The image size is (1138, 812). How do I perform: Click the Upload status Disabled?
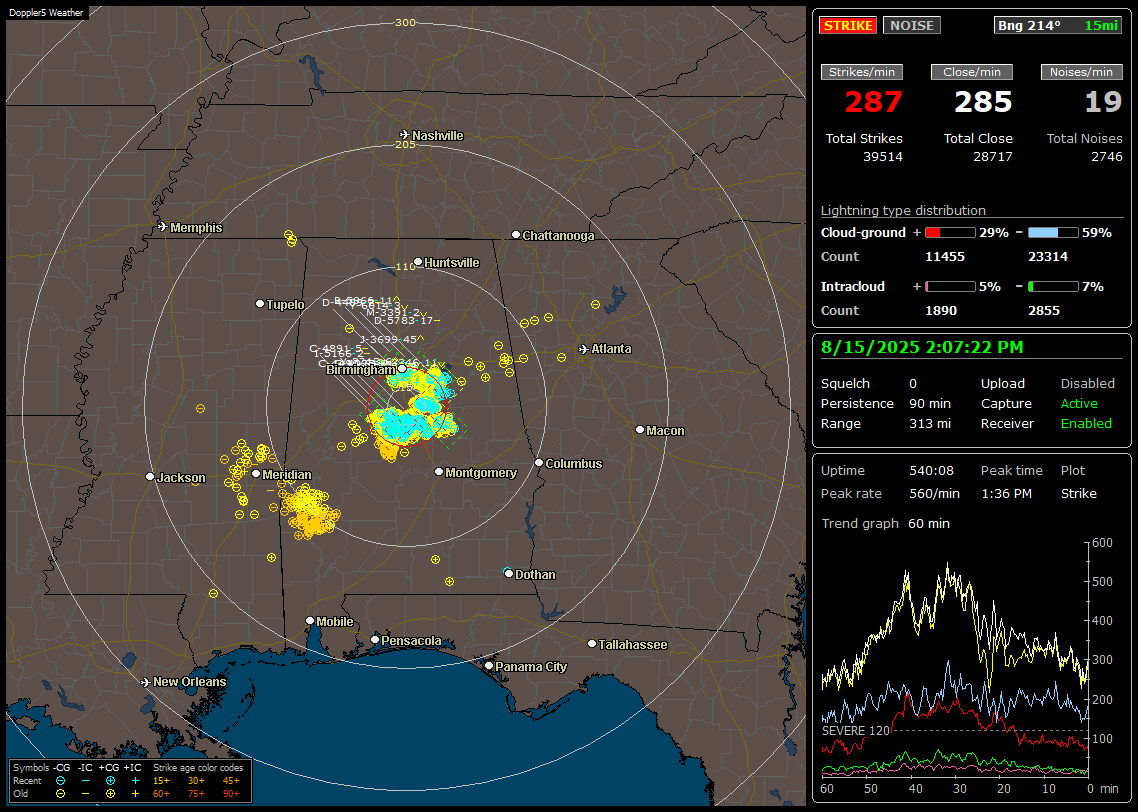point(1087,384)
